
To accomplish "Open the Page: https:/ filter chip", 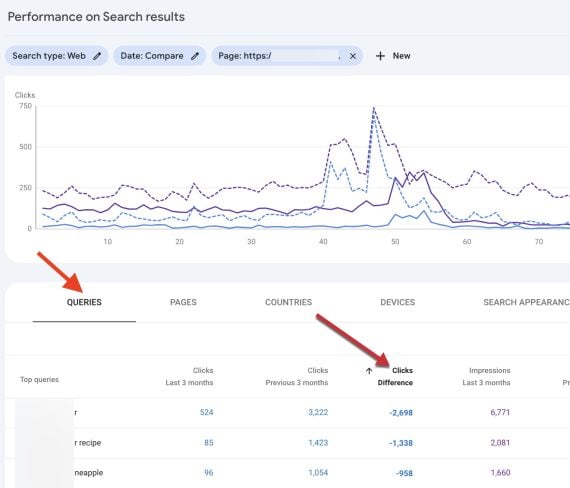I will 287,56.
